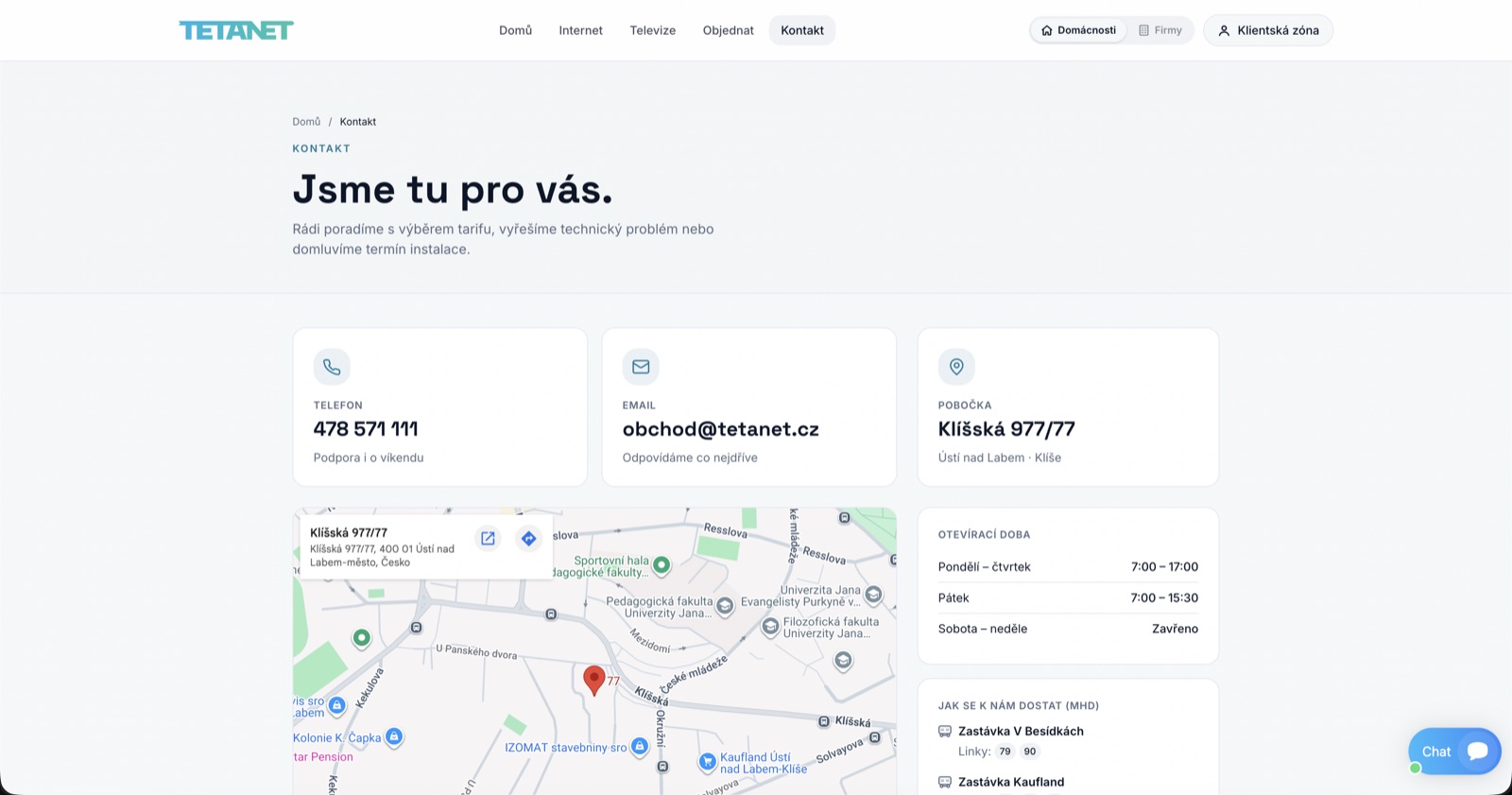
Task: Open the phone icon in Telefon card
Action: (x=332, y=367)
